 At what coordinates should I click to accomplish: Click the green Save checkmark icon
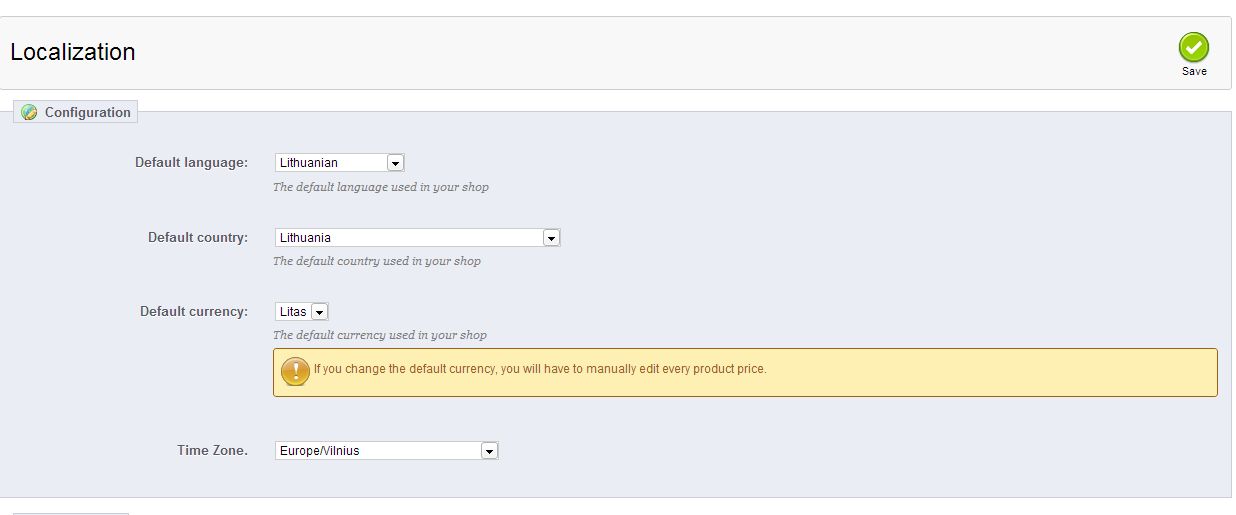coord(1193,47)
